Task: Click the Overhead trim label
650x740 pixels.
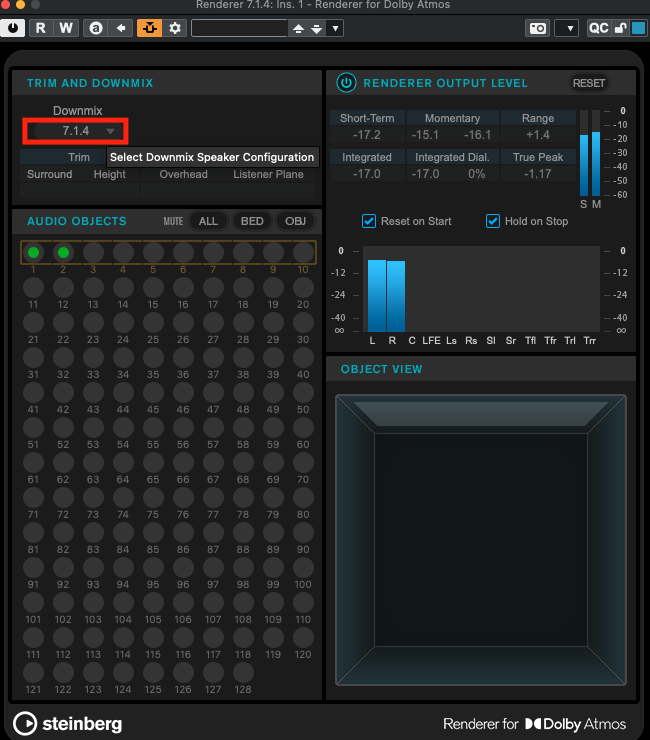Action: point(183,174)
